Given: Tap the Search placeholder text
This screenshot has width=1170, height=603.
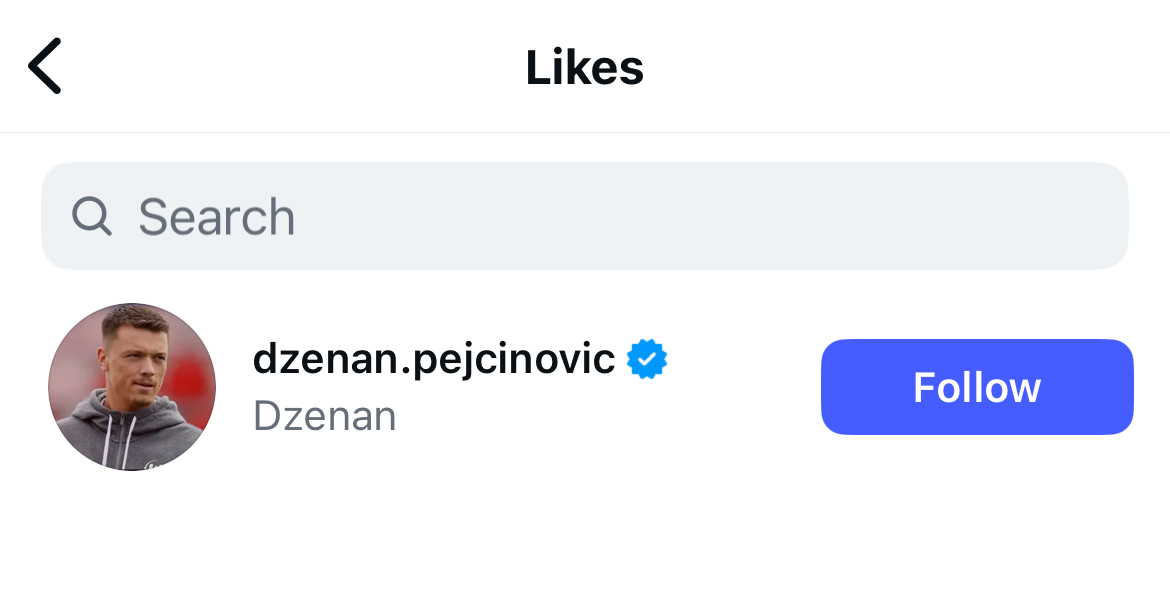Looking at the screenshot, I should tap(217, 217).
